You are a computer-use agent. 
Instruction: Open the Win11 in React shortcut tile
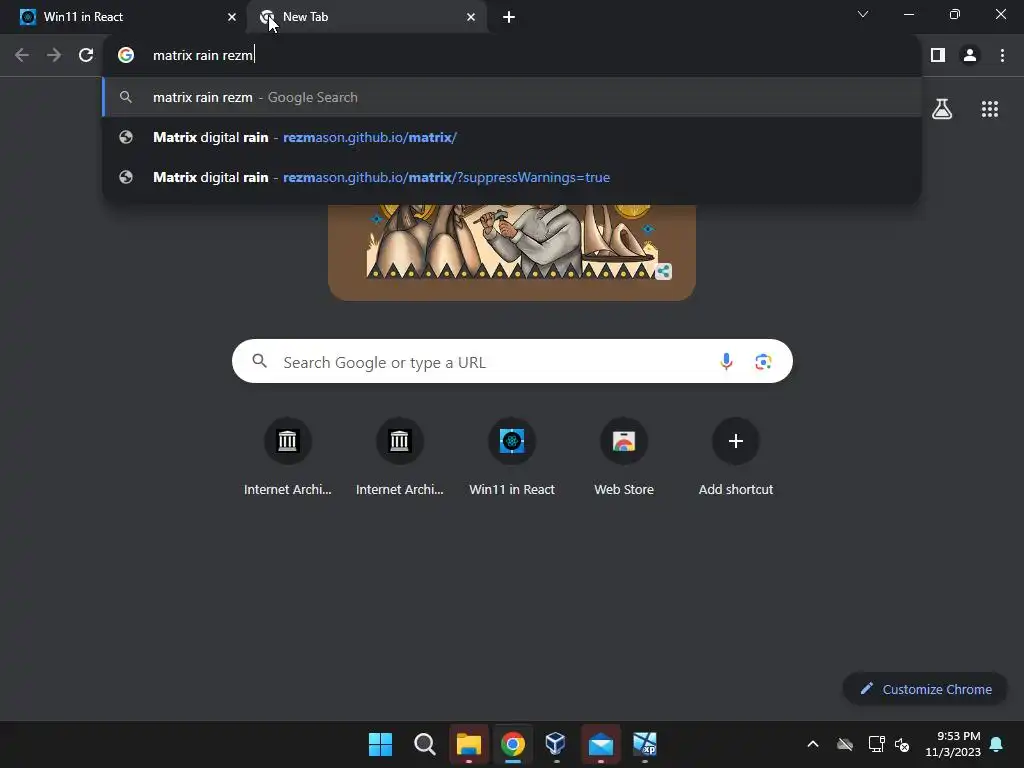click(512, 456)
